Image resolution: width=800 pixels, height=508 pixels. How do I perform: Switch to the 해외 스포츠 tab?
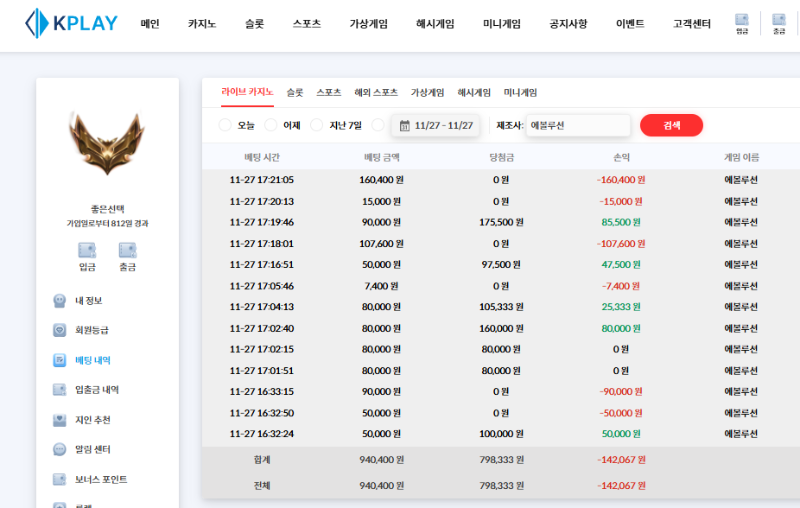coord(376,92)
